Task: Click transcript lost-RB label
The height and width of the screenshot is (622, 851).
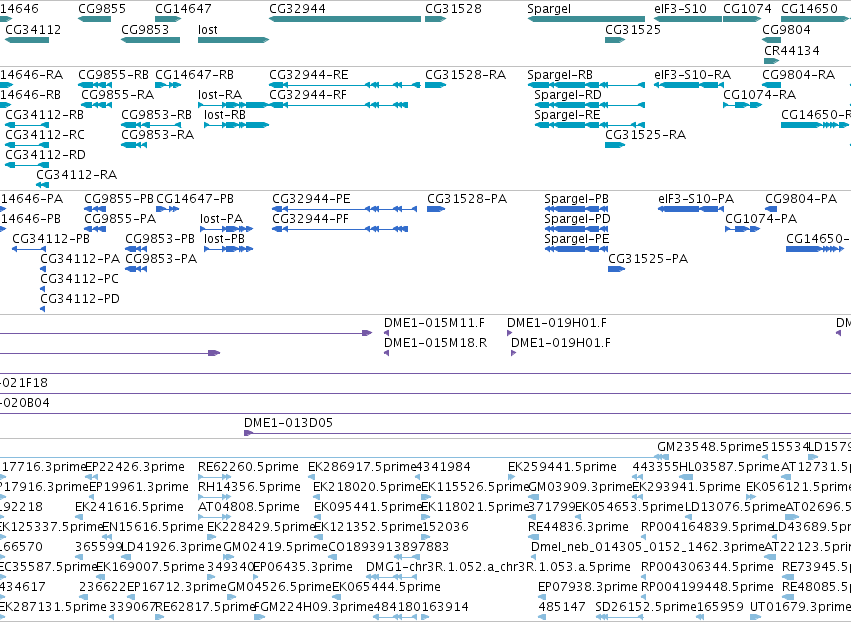Action: click(x=225, y=115)
